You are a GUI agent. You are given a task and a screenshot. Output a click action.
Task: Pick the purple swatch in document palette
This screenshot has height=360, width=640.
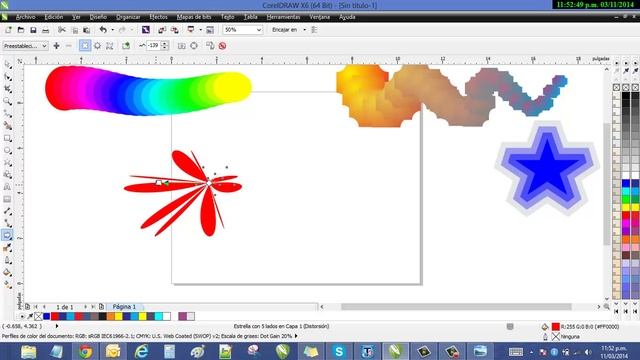tap(182, 316)
